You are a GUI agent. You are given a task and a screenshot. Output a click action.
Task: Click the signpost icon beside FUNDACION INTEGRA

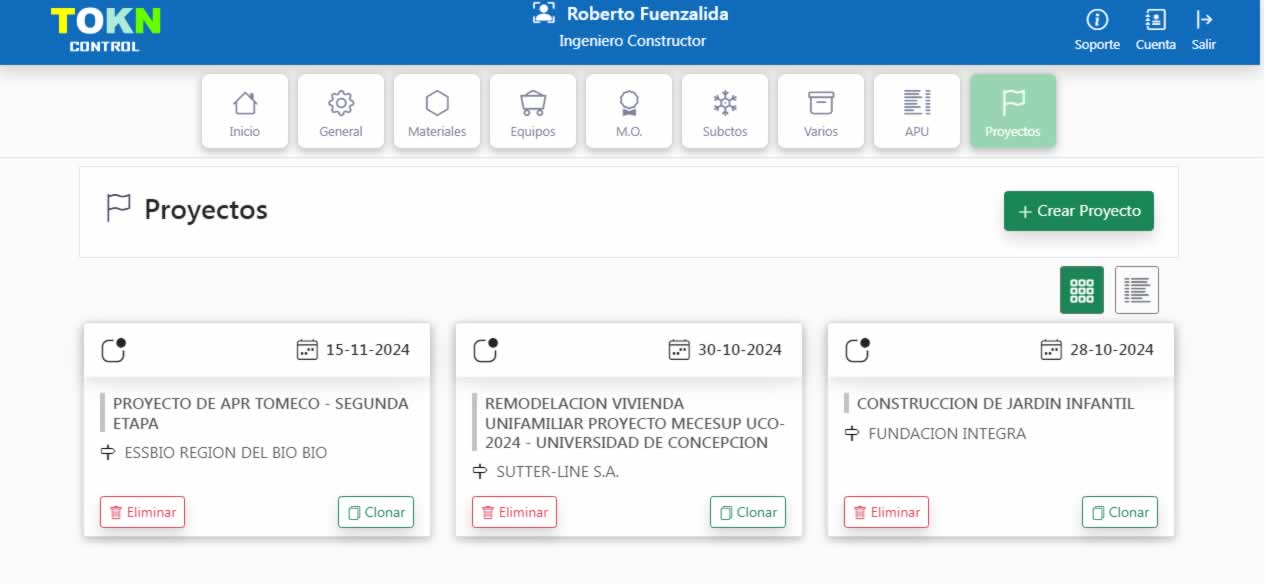click(852, 434)
